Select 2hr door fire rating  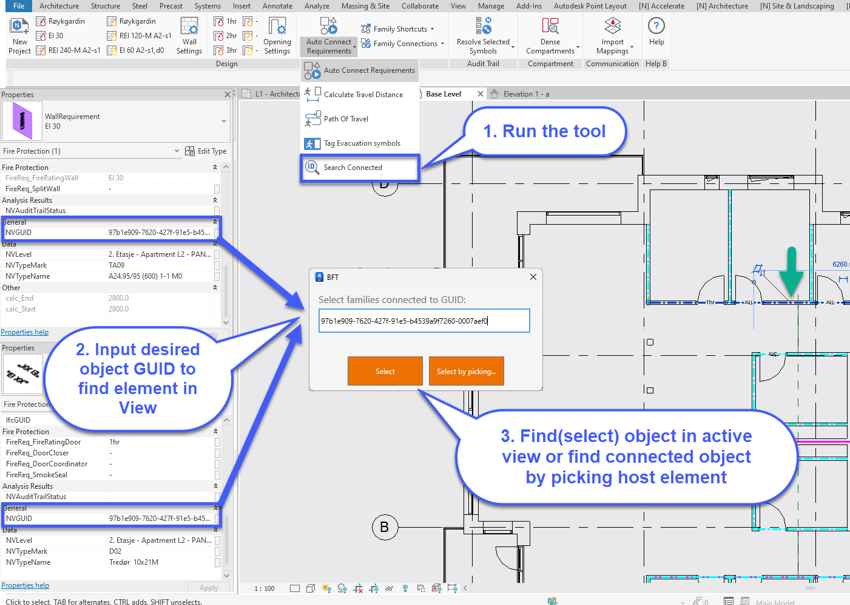coord(225,36)
